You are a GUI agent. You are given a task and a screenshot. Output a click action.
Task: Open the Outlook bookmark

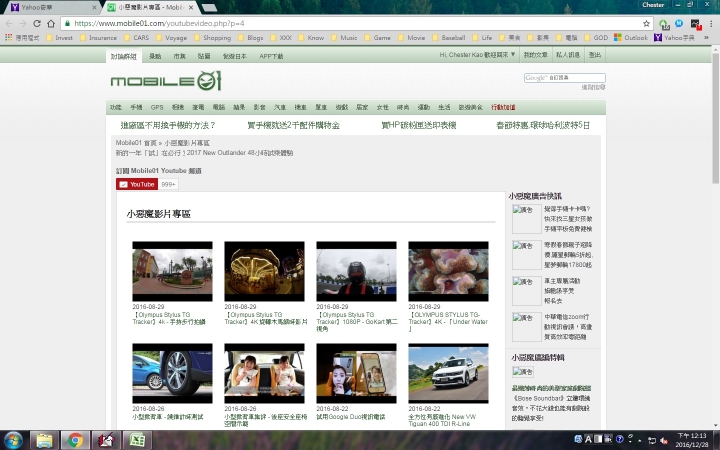click(630, 38)
